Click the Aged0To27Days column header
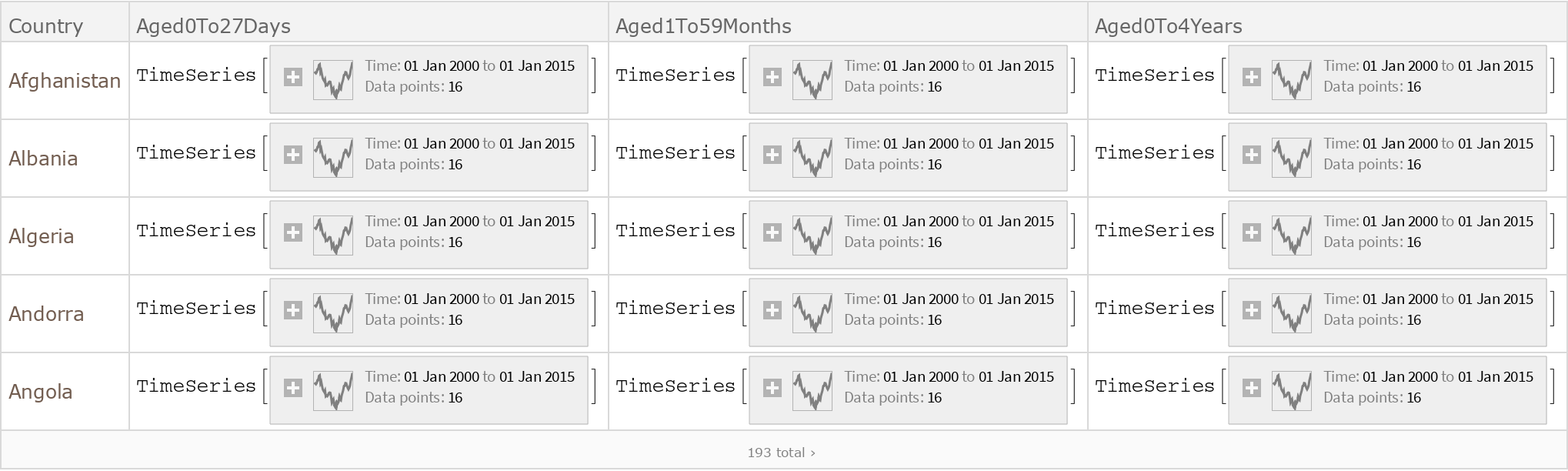The width and height of the screenshot is (1568, 471). point(213,26)
